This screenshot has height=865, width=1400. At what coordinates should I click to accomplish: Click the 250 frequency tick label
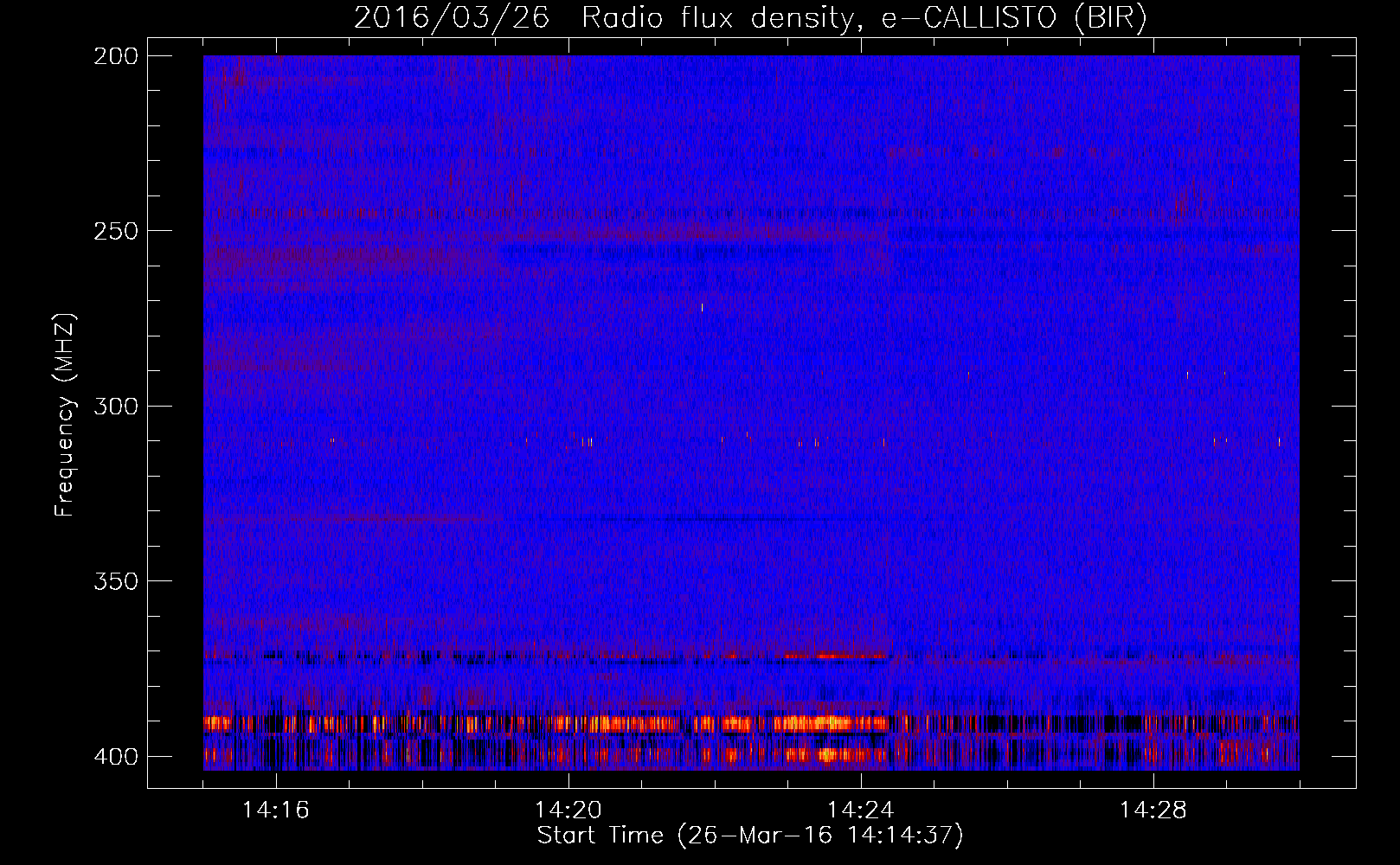pyautogui.click(x=115, y=231)
